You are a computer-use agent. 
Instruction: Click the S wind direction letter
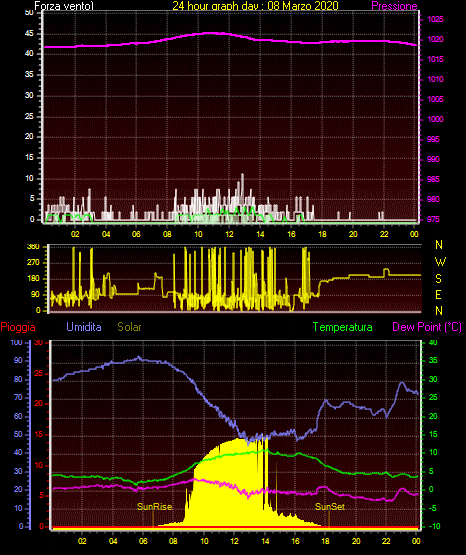[438, 279]
